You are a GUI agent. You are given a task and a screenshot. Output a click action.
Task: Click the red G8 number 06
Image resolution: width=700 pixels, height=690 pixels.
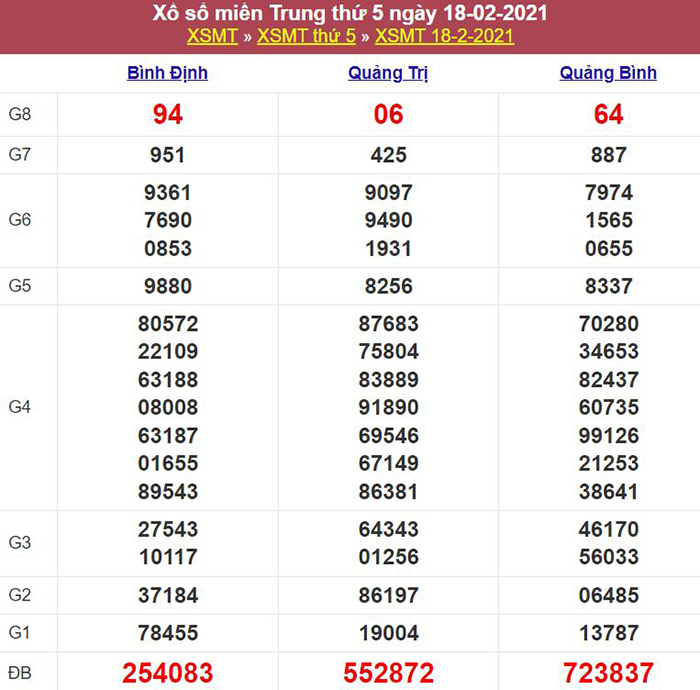[388, 115]
